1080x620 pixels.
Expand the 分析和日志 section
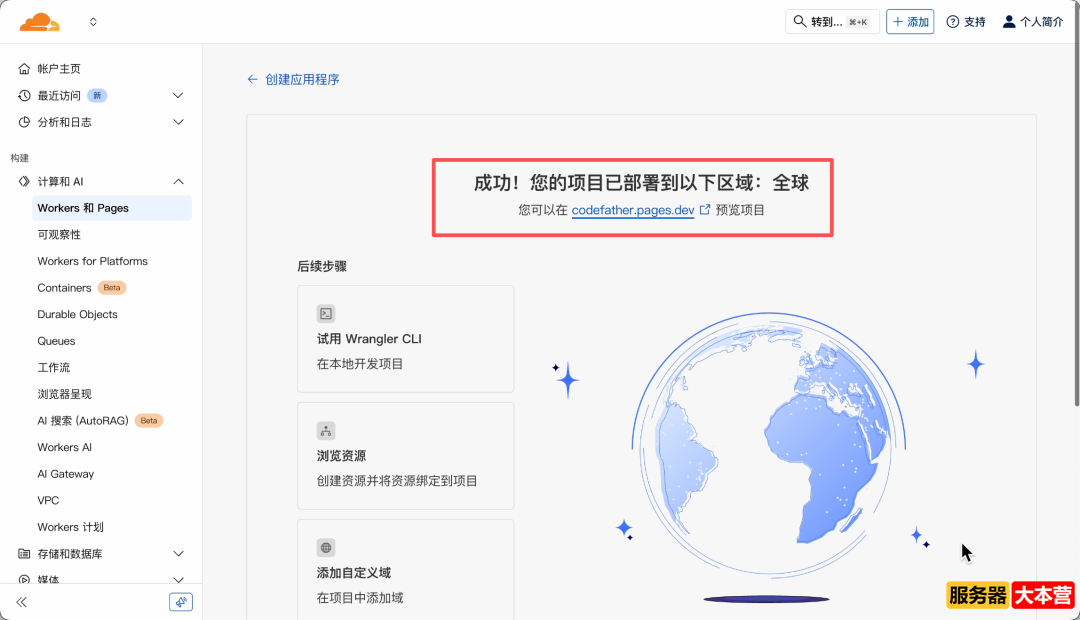click(178, 121)
